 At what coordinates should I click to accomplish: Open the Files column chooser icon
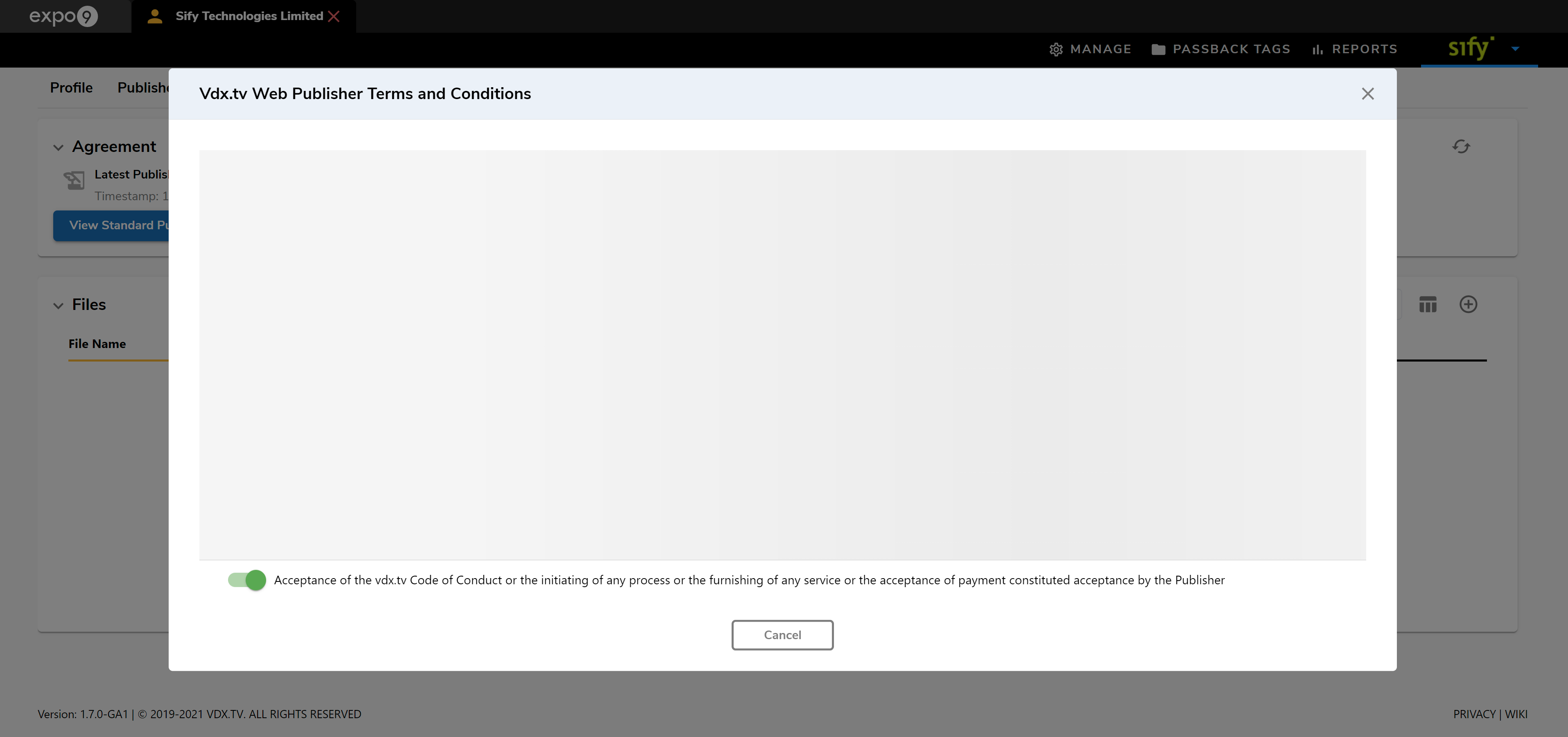(x=1428, y=304)
